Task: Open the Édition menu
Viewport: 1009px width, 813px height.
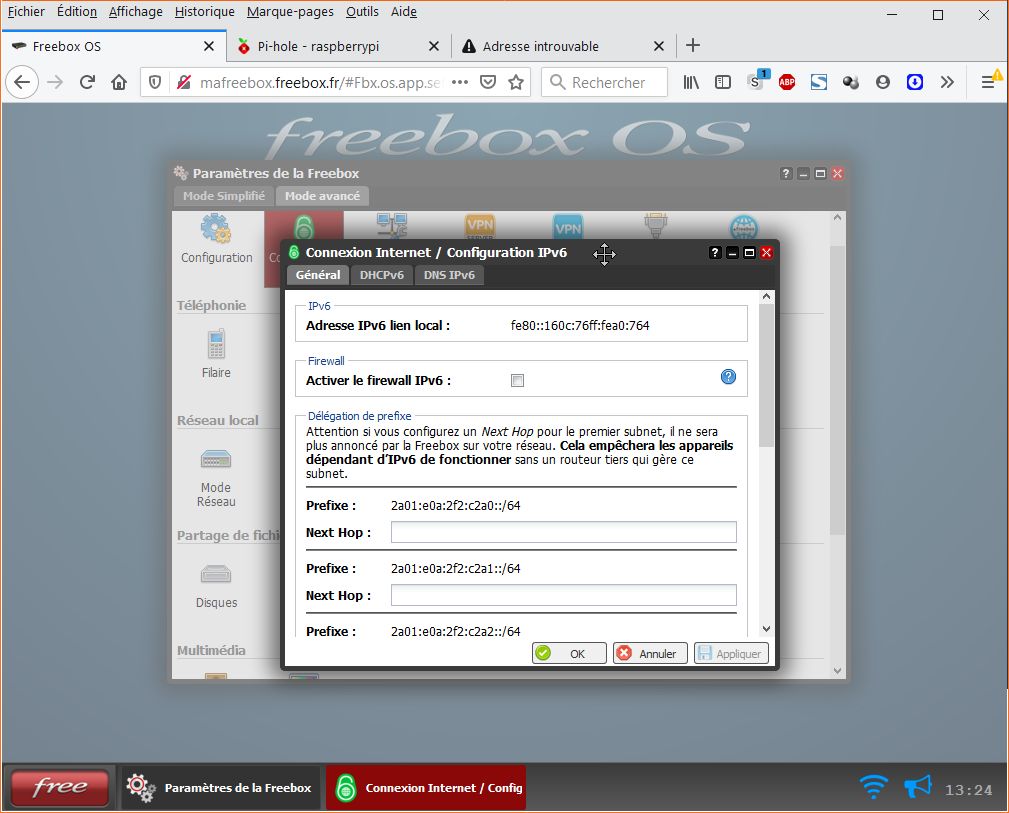Action: click(77, 12)
